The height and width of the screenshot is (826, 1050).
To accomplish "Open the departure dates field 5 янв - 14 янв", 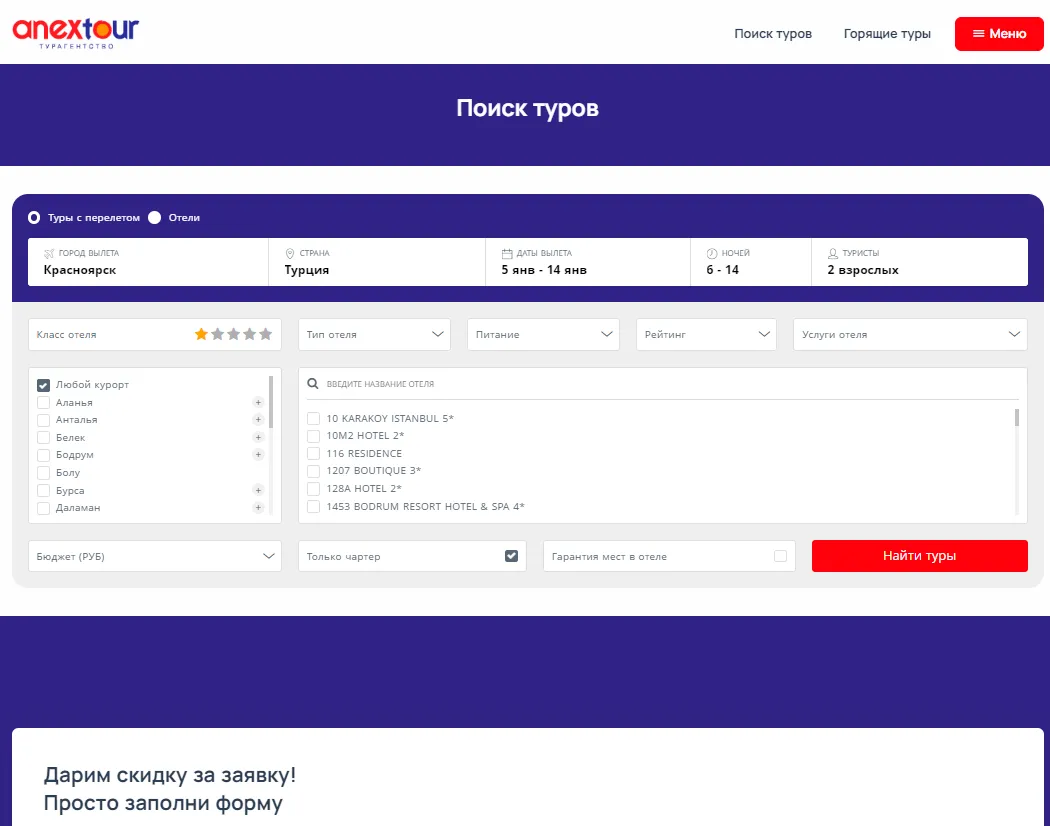I will click(x=588, y=262).
